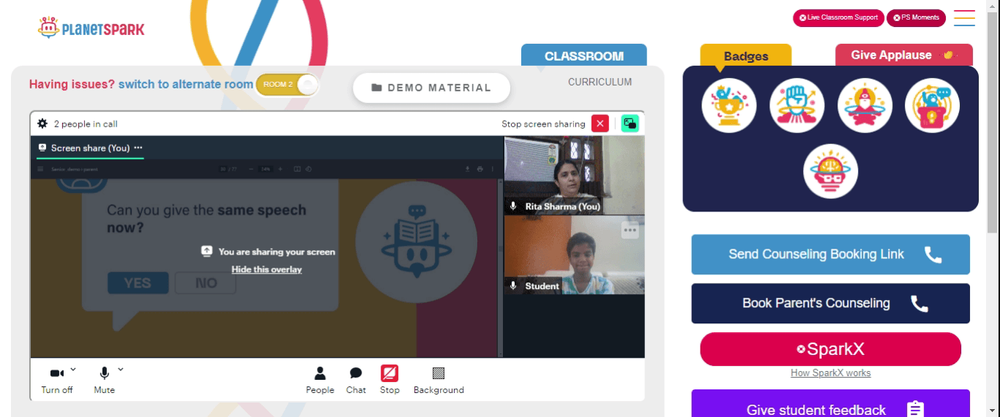
Task: Select the Badges tab
Action: [746, 56]
